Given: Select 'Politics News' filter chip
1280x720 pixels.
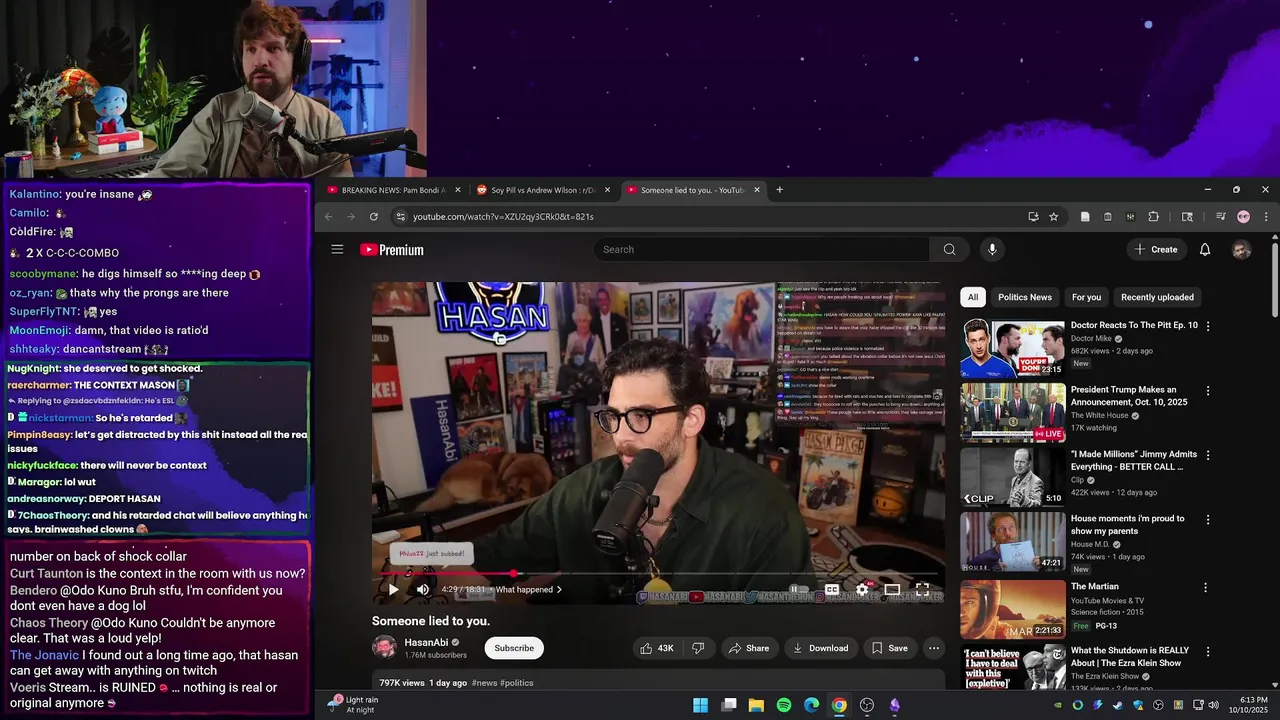Looking at the screenshot, I should pyautogui.click(x=1025, y=297).
